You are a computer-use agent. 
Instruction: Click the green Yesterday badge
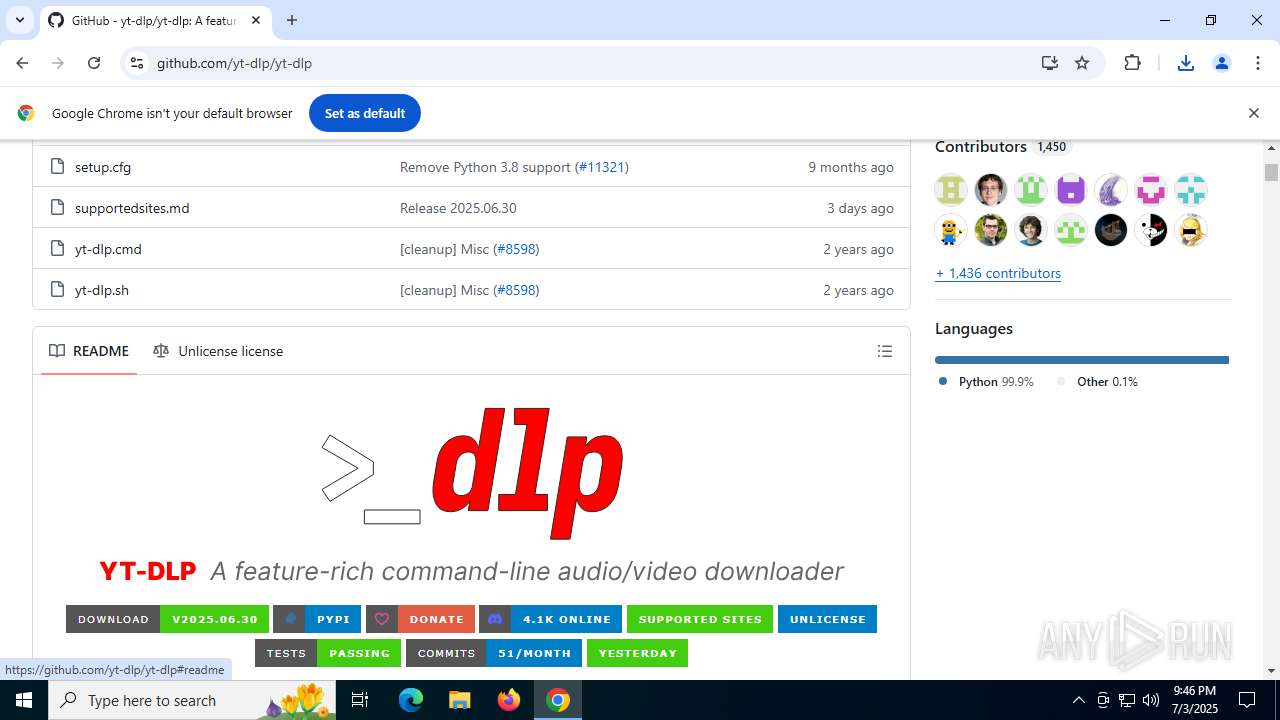[x=637, y=653]
